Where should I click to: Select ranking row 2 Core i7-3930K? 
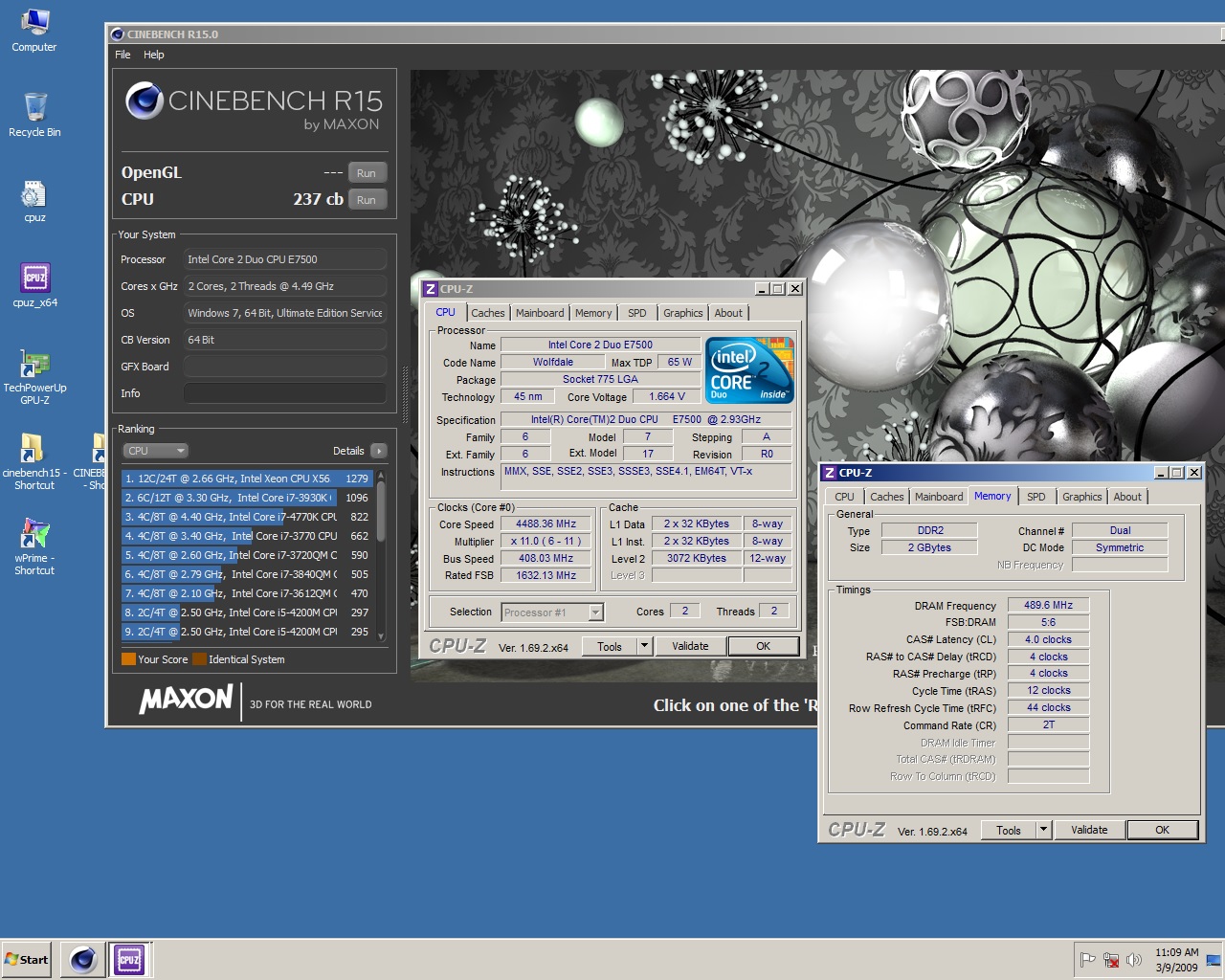pyautogui.click(x=247, y=498)
